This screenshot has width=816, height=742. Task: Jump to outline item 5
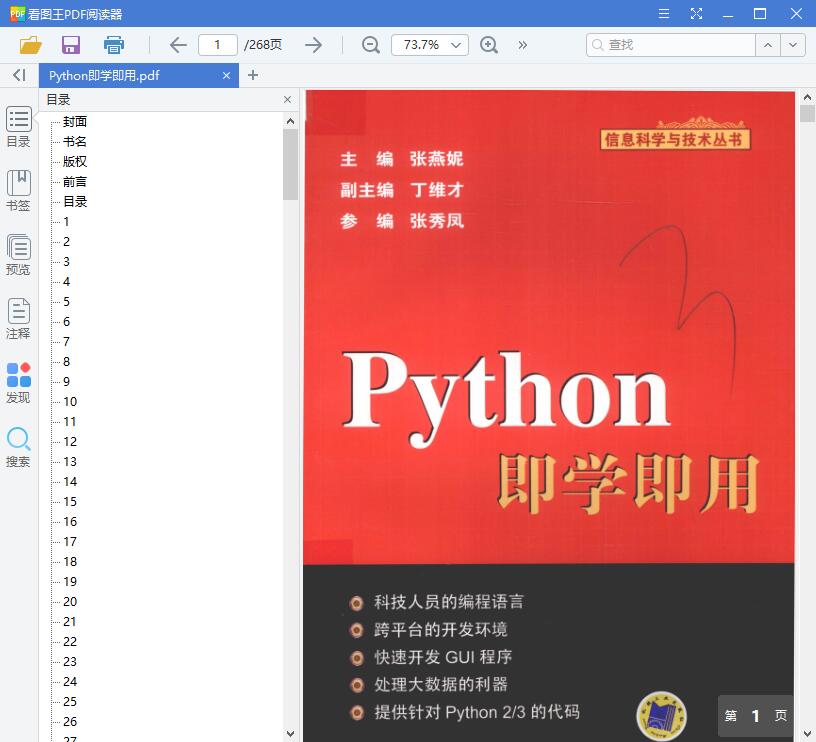[66, 302]
